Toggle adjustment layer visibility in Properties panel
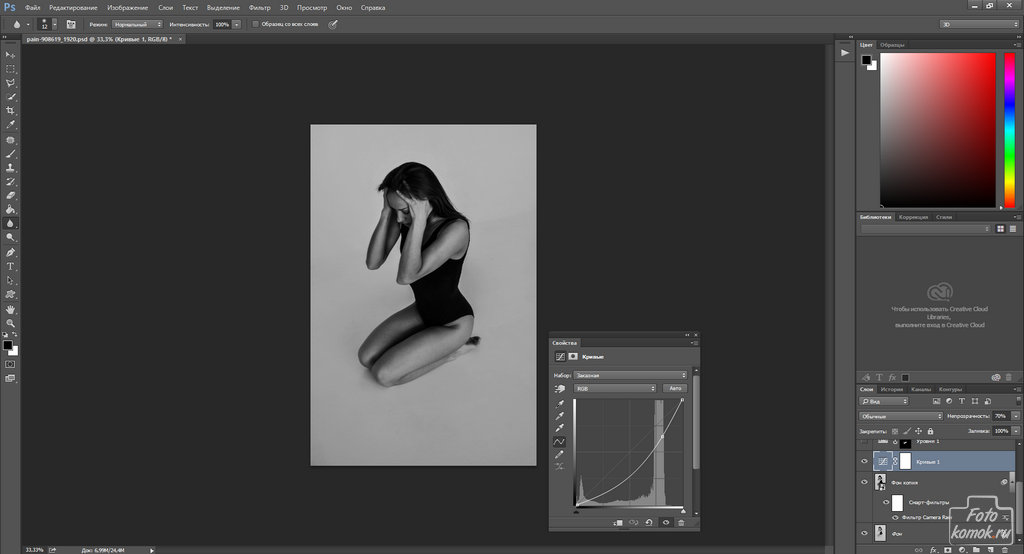Viewport: 1024px width, 554px height. point(665,523)
